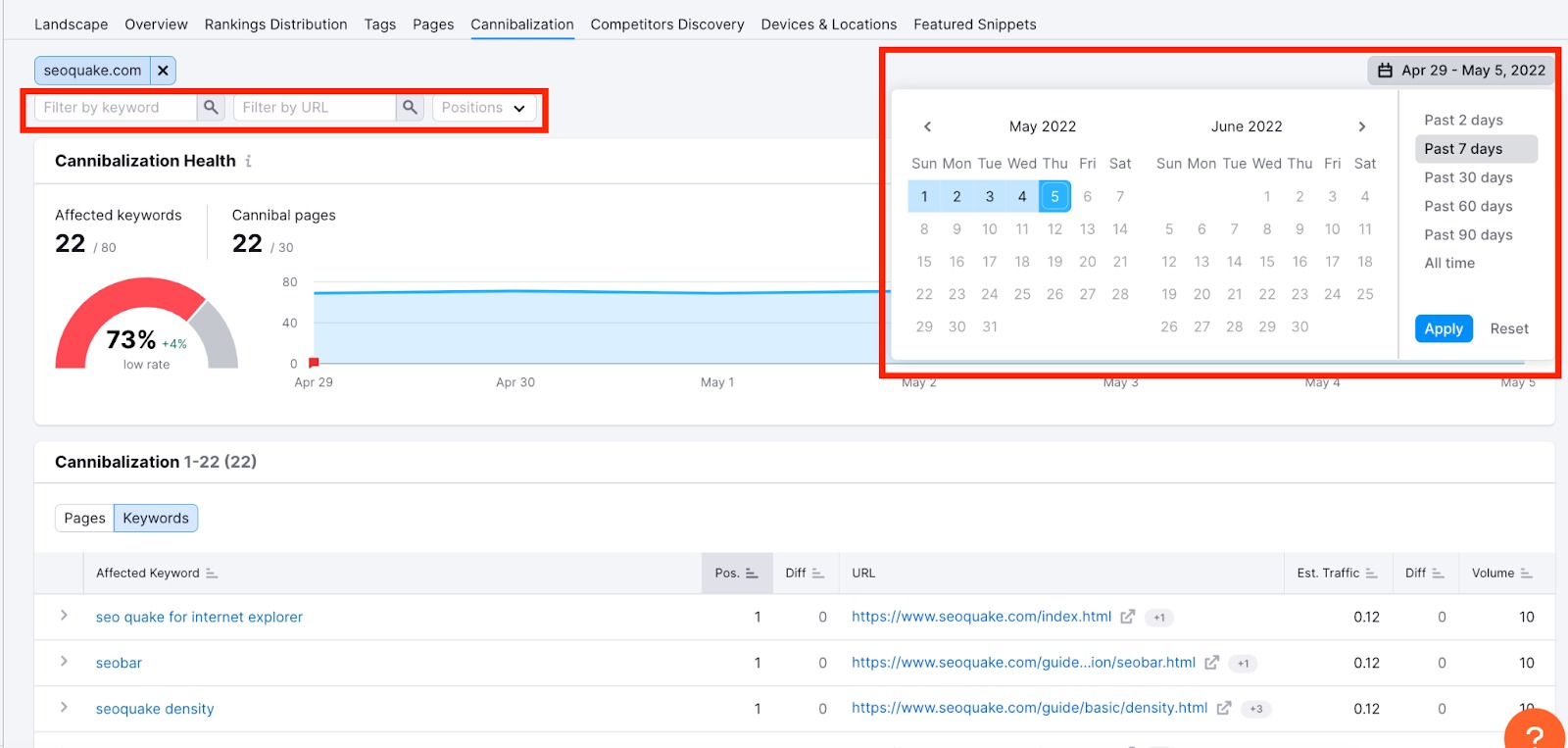Image resolution: width=1568 pixels, height=748 pixels.
Task: Go to previous month in calendar
Action: click(927, 126)
